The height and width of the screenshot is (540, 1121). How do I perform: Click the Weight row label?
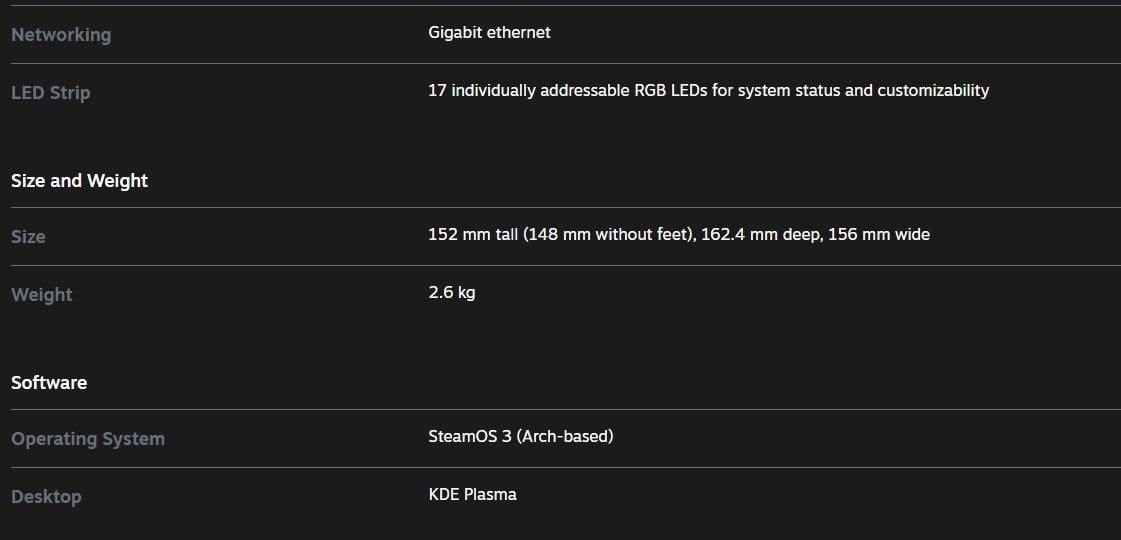pyautogui.click(x=42, y=295)
